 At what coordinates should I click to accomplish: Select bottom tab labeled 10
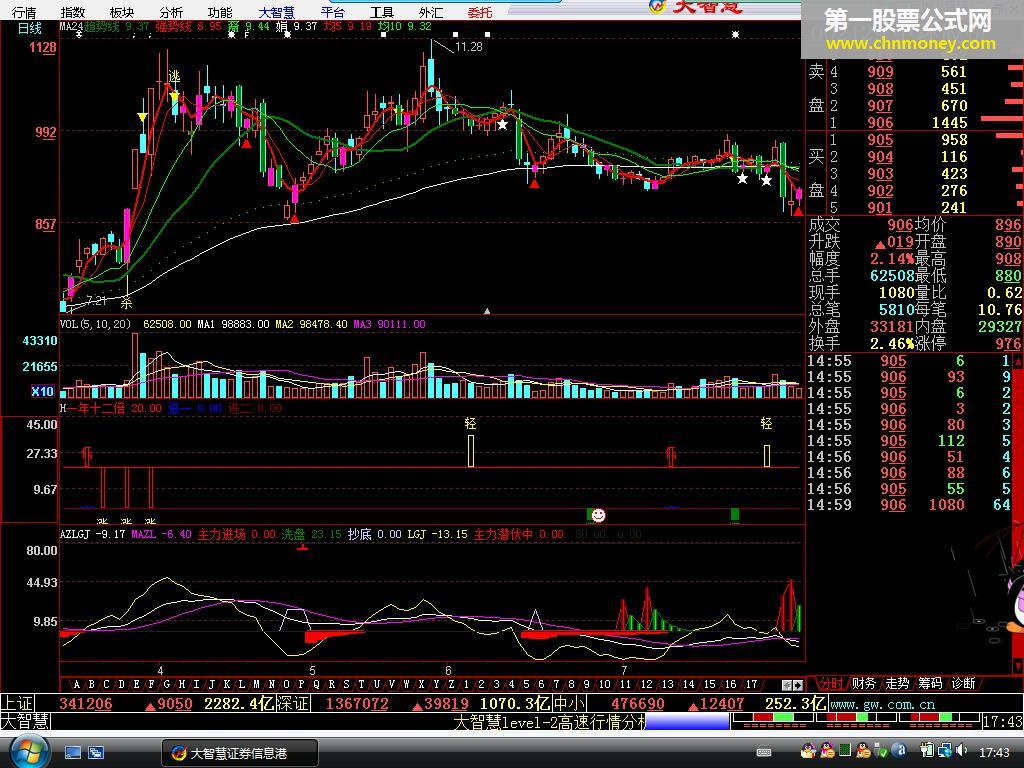[605, 684]
